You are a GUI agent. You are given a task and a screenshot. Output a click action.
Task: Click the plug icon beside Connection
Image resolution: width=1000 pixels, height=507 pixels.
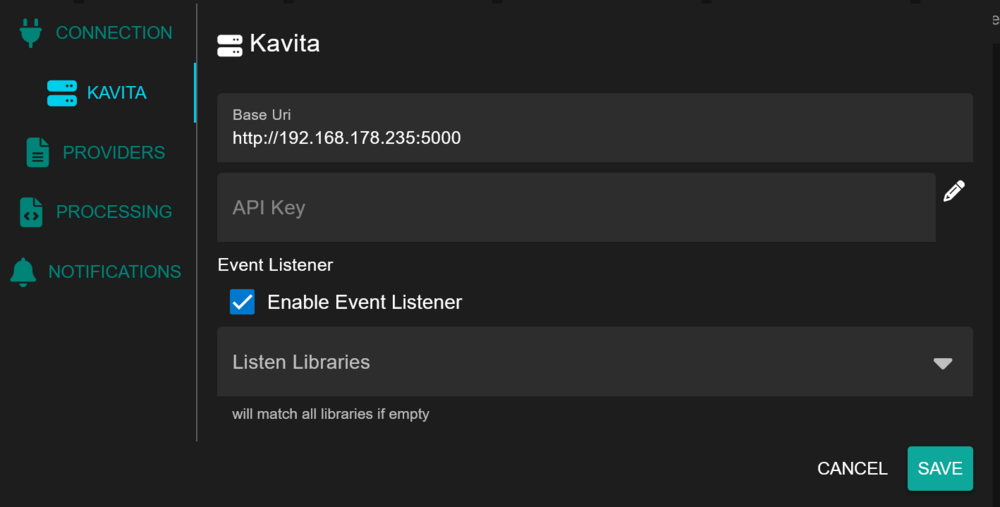click(x=31, y=33)
